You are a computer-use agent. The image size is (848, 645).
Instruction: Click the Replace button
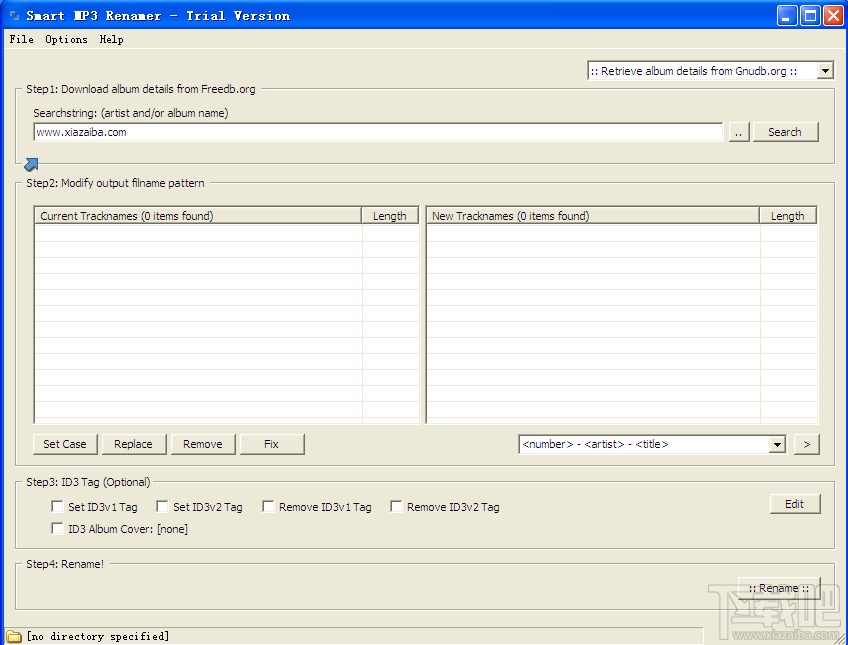[x=134, y=444]
